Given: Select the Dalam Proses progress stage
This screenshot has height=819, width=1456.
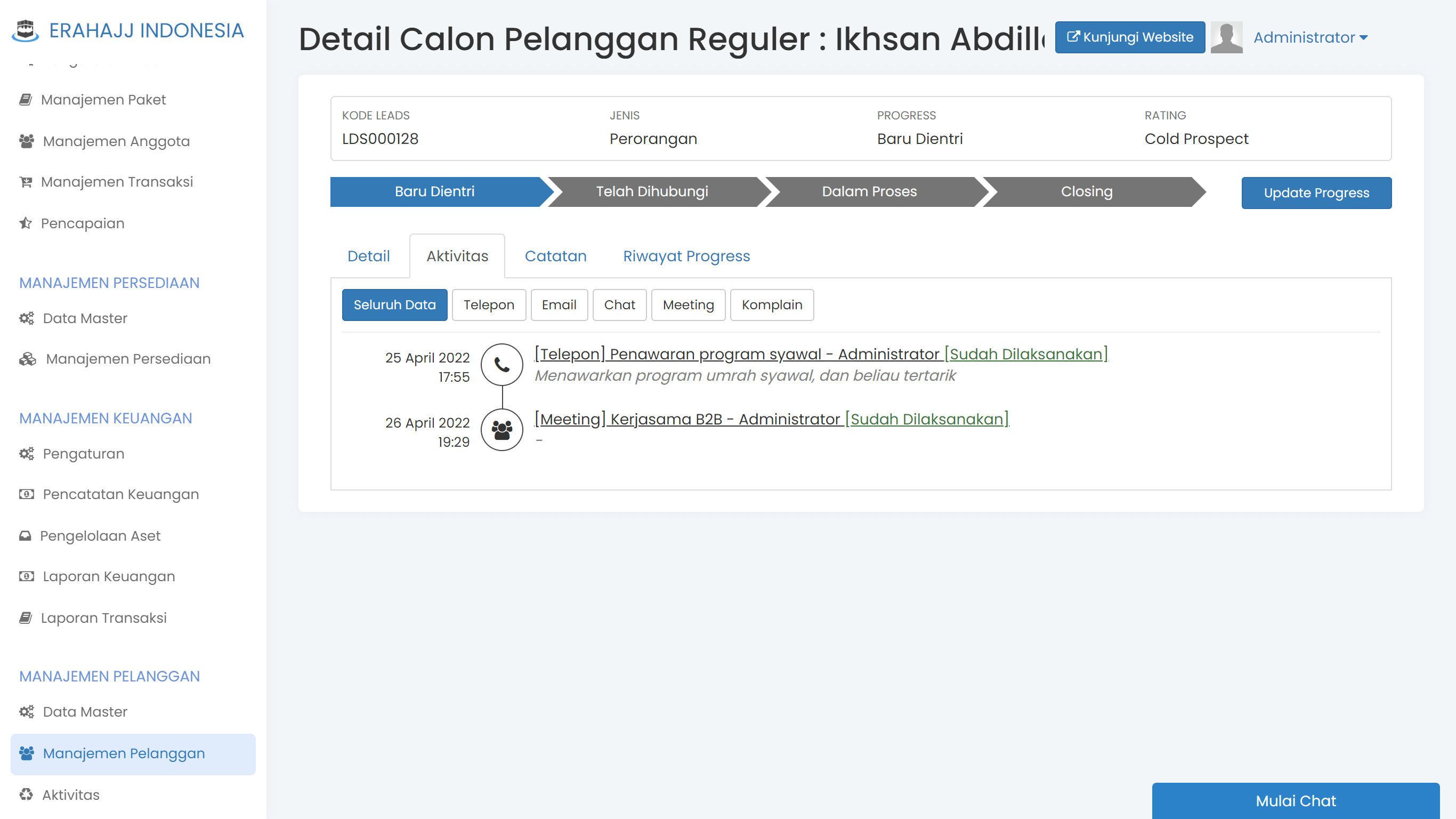Looking at the screenshot, I should coord(869,192).
